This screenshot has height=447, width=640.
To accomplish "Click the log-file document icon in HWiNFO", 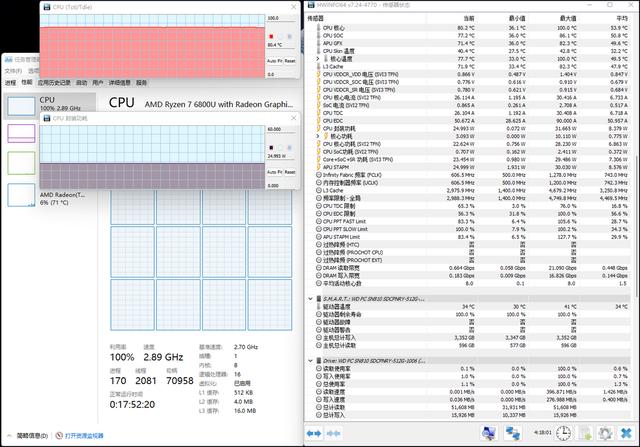I will (x=585, y=433).
